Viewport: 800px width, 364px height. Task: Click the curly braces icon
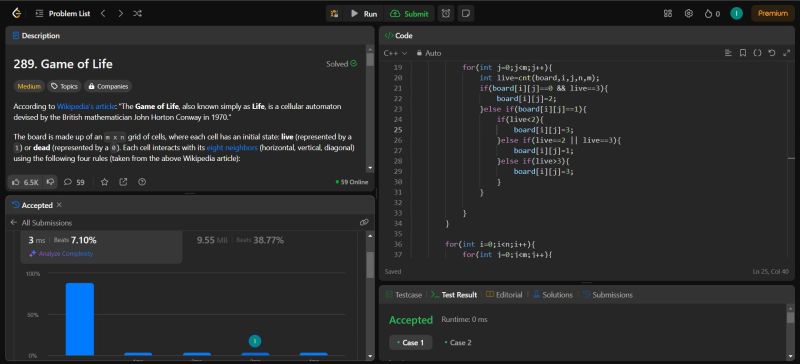point(758,53)
